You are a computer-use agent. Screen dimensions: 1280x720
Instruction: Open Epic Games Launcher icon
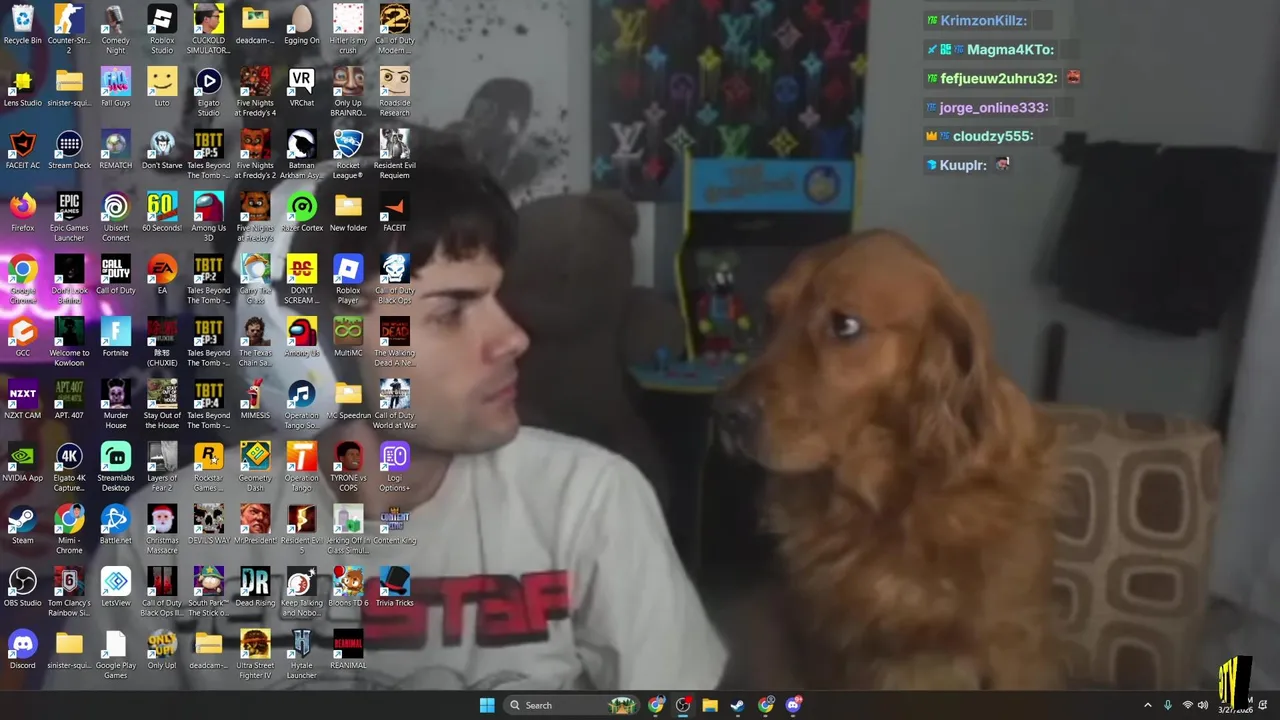tap(69, 217)
